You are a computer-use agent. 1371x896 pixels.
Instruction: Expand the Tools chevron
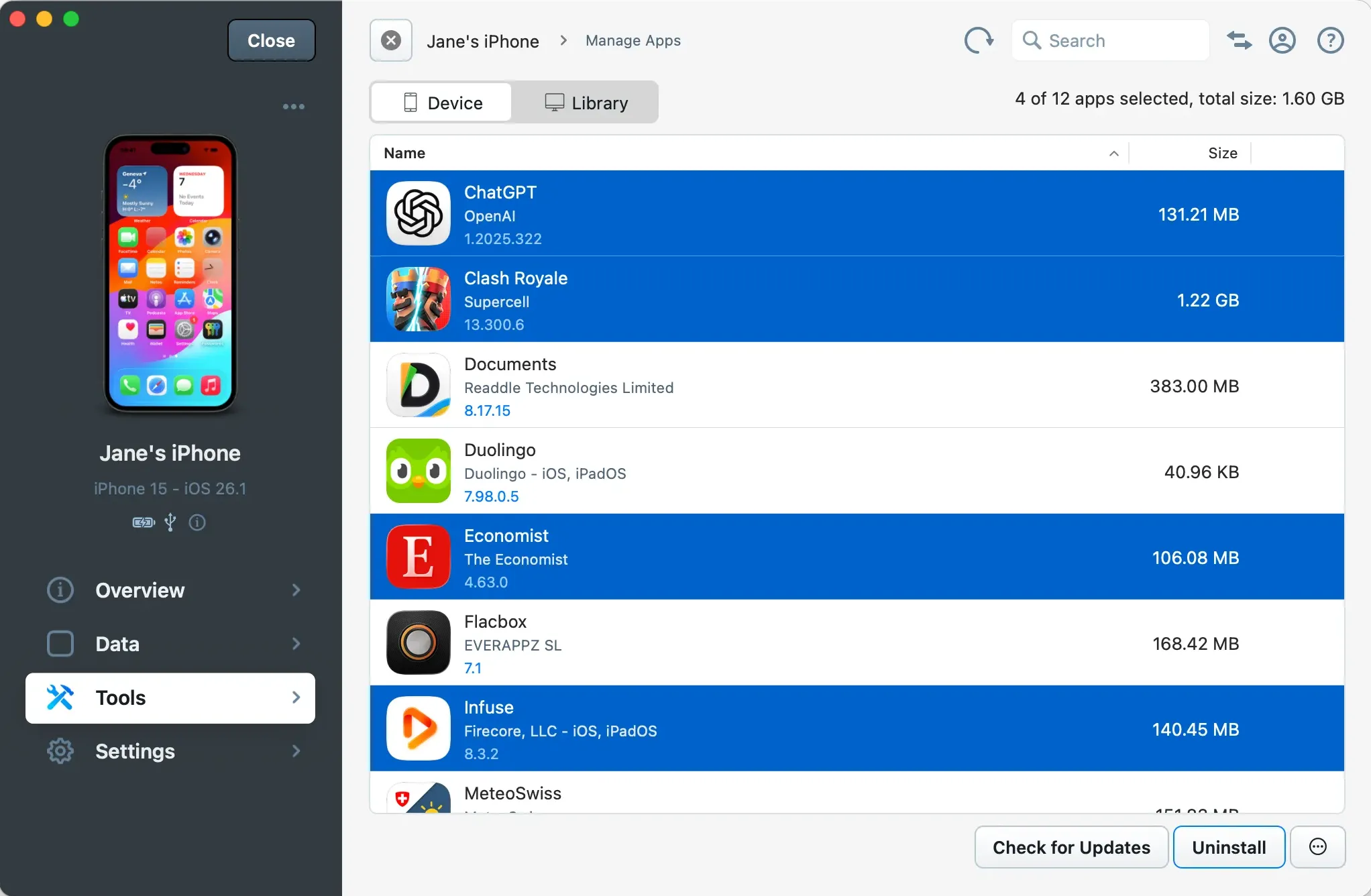[296, 697]
